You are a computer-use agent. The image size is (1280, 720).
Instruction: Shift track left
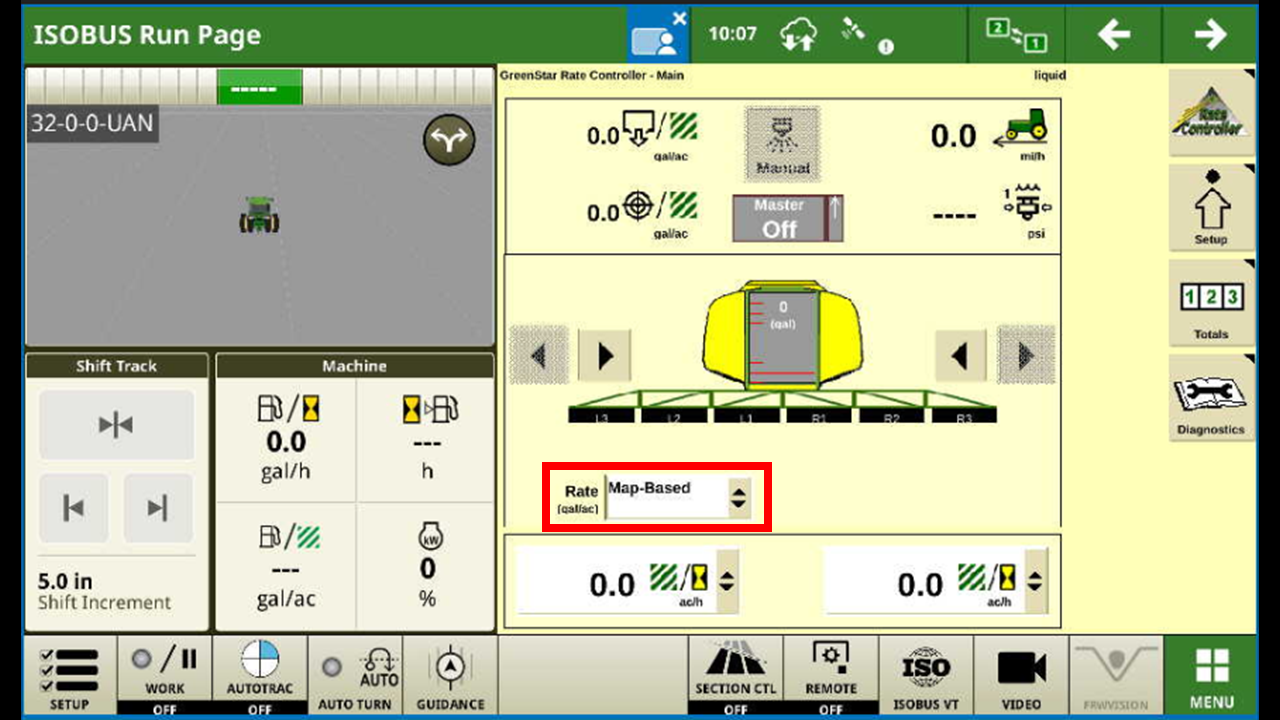click(73, 509)
